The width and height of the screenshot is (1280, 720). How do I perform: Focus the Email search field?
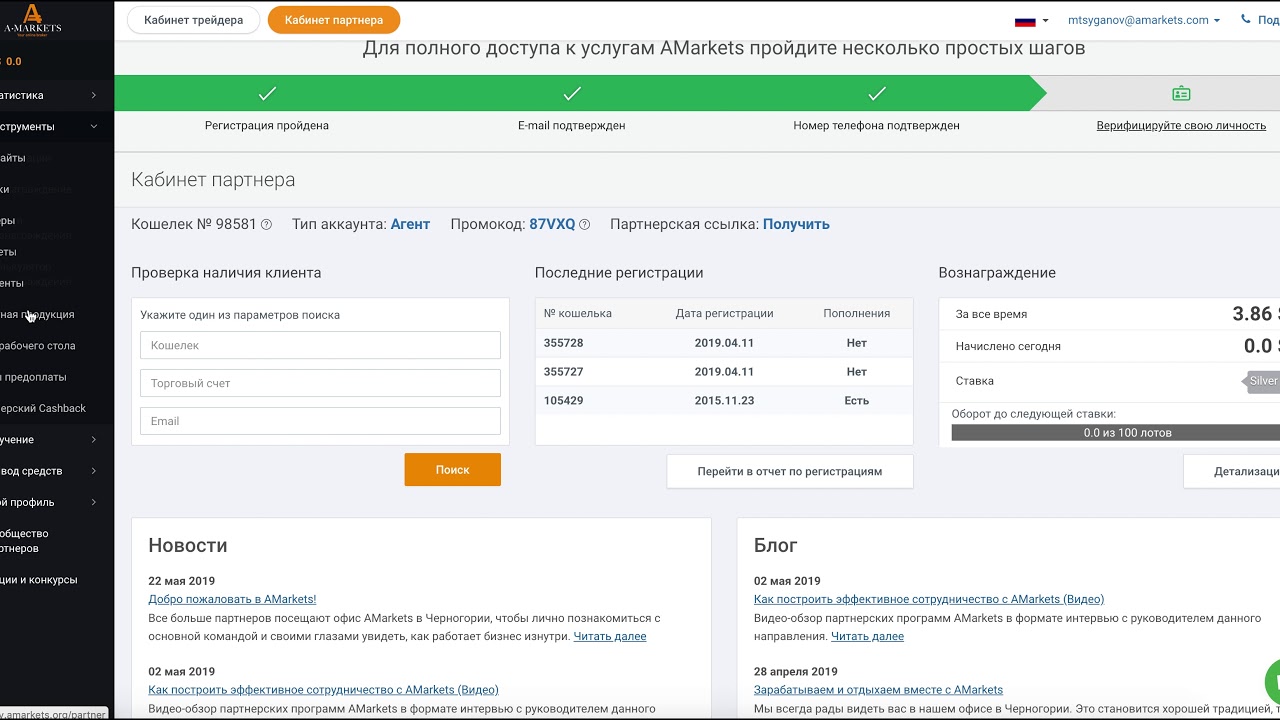(x=320, y=421)
